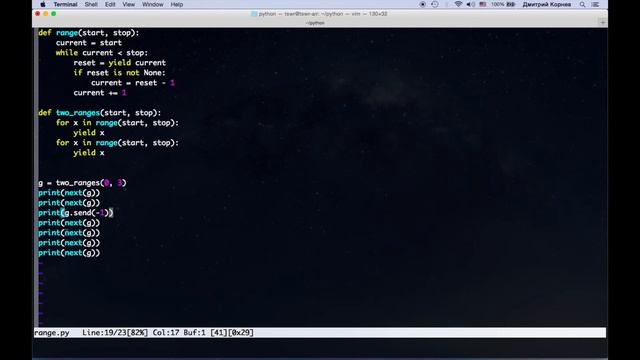Click the new tab plus button
Image resolution: width=640 pixels, height=360 pixels.
click(x=602, y=23)
